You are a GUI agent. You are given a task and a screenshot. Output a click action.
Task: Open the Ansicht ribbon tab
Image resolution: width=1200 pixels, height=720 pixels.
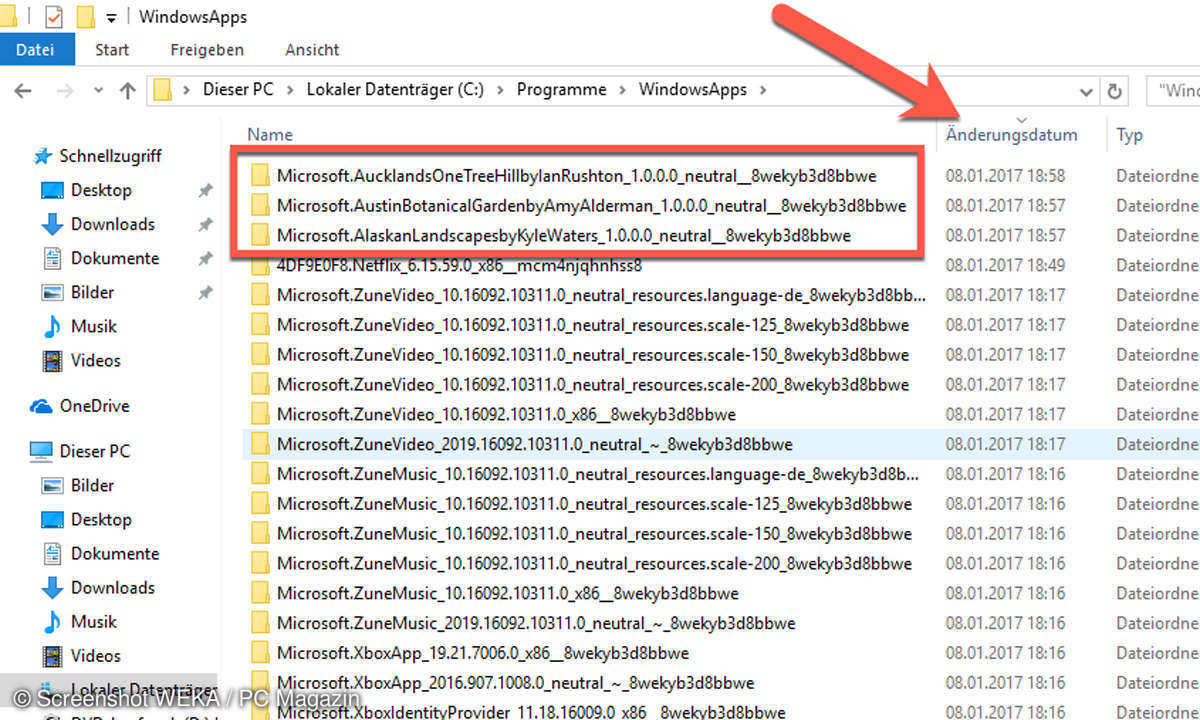[x=312, y=49]
